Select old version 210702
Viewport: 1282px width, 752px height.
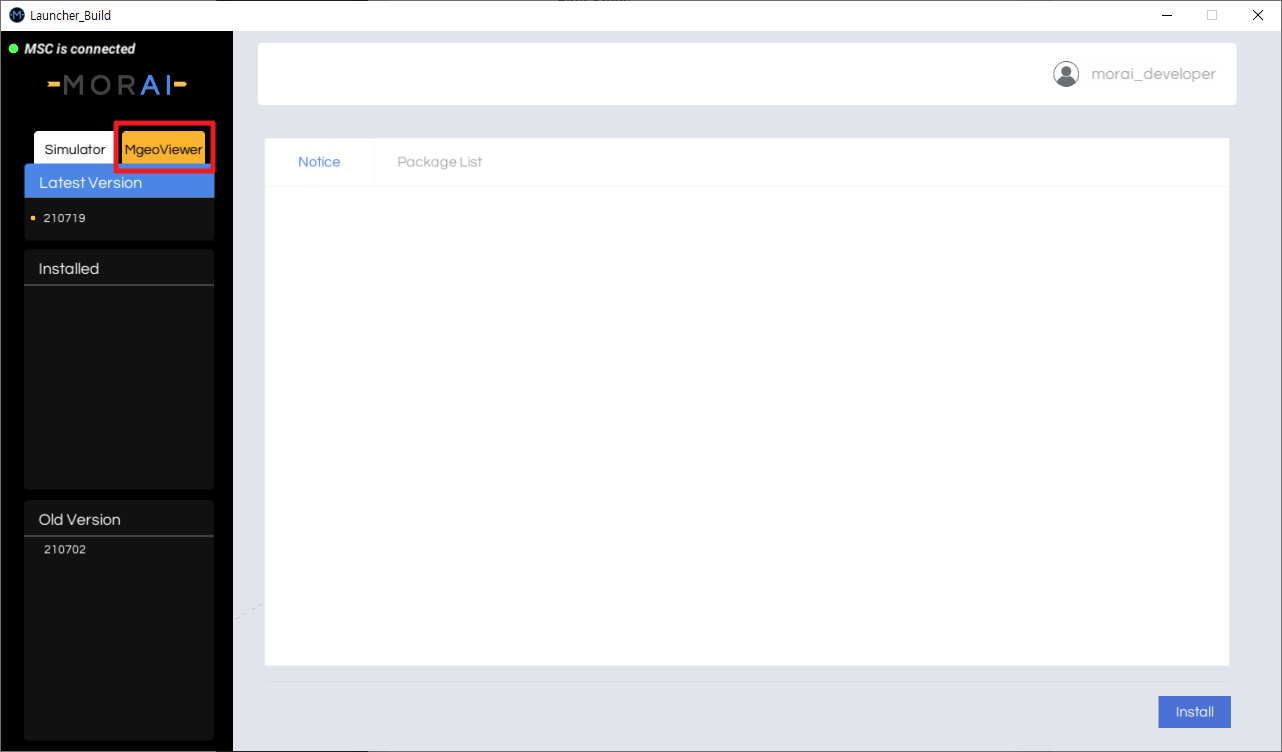click(65, 549)
